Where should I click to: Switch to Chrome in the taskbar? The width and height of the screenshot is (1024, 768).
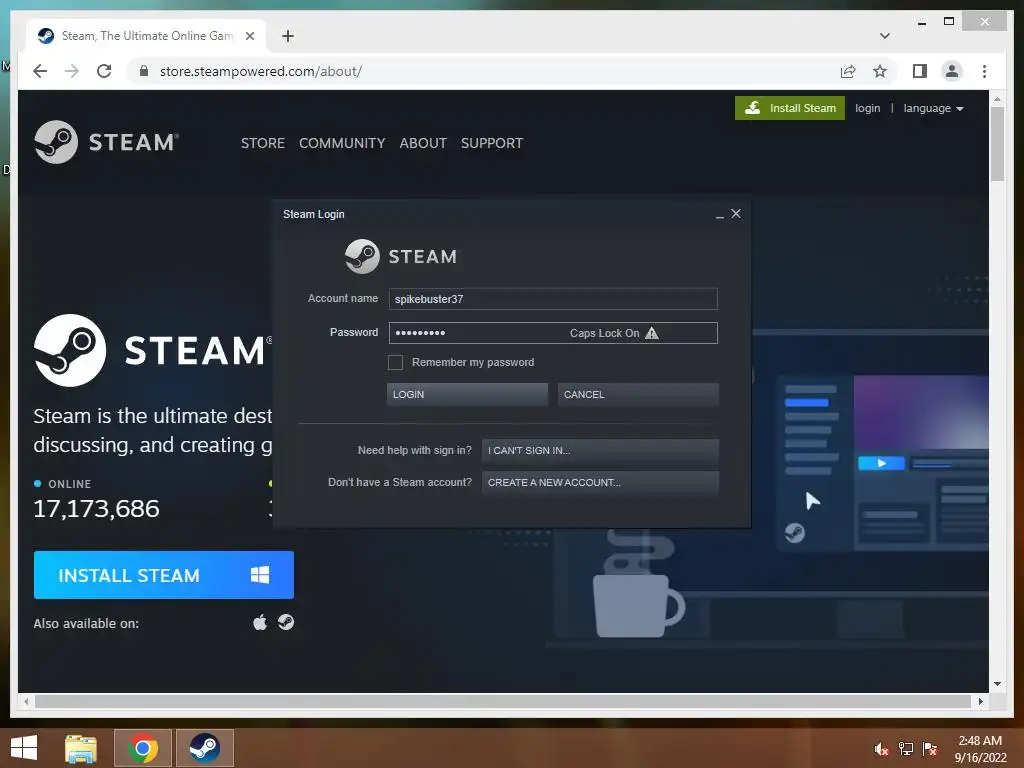pyautogui.click(x=142, y=748)
